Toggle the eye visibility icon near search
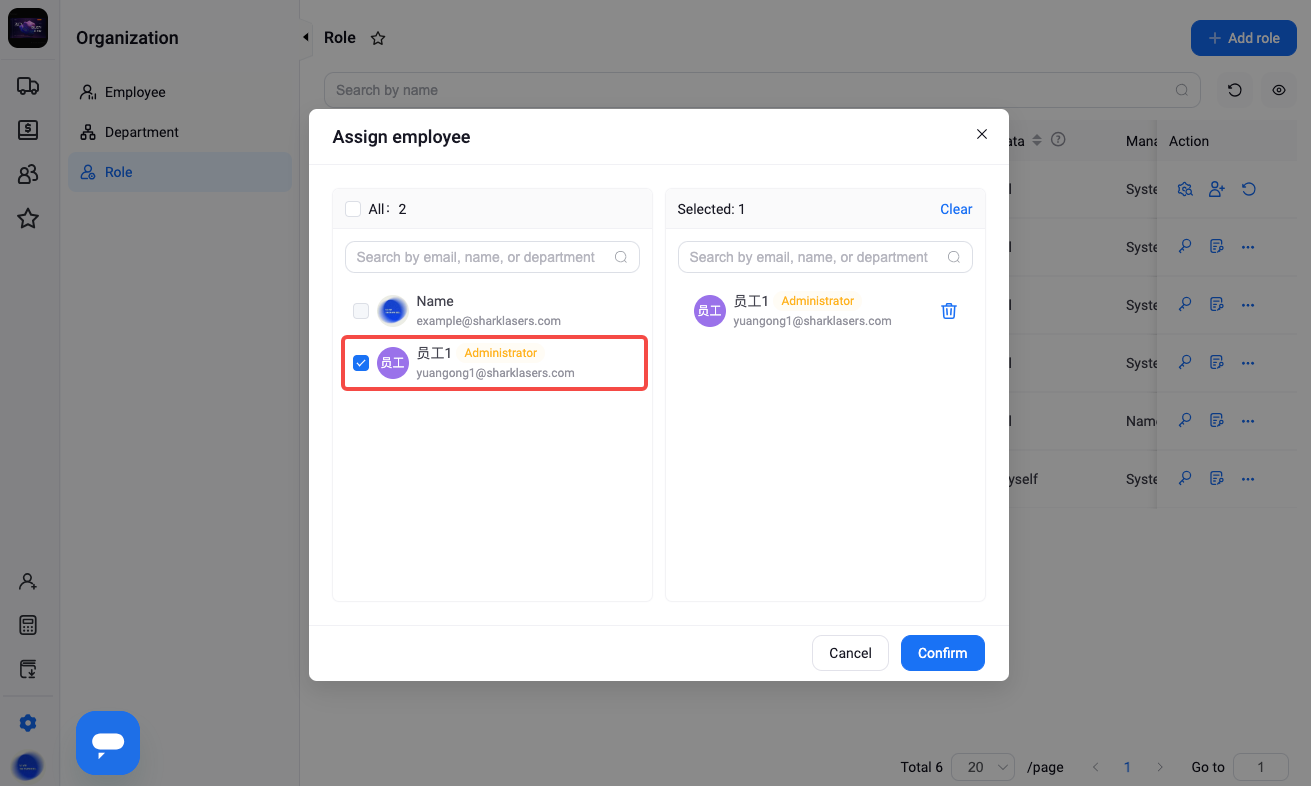Viewport: 1311px width, 786px height. (x=1279, y=90)
